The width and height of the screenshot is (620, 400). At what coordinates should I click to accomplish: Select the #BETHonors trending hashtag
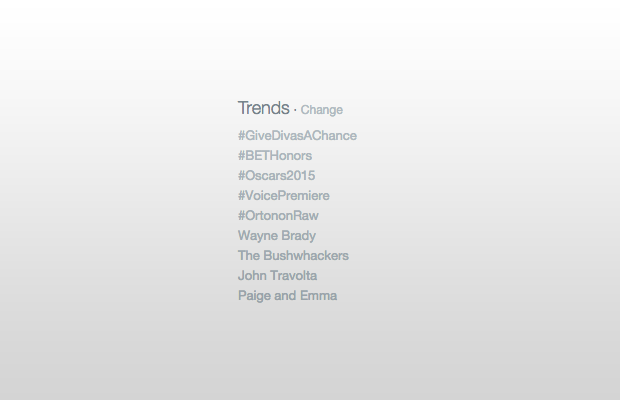pos(275,156)
